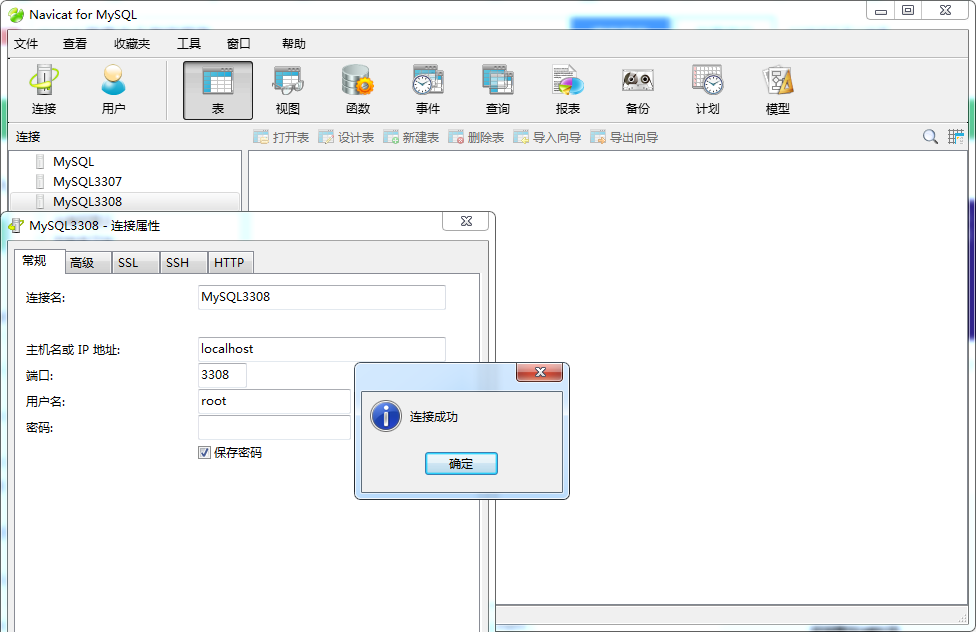This screenshot has width=976, height=632.
Task: Open the 模型 (Model) toolbar icon
Action: pos(778,91)
